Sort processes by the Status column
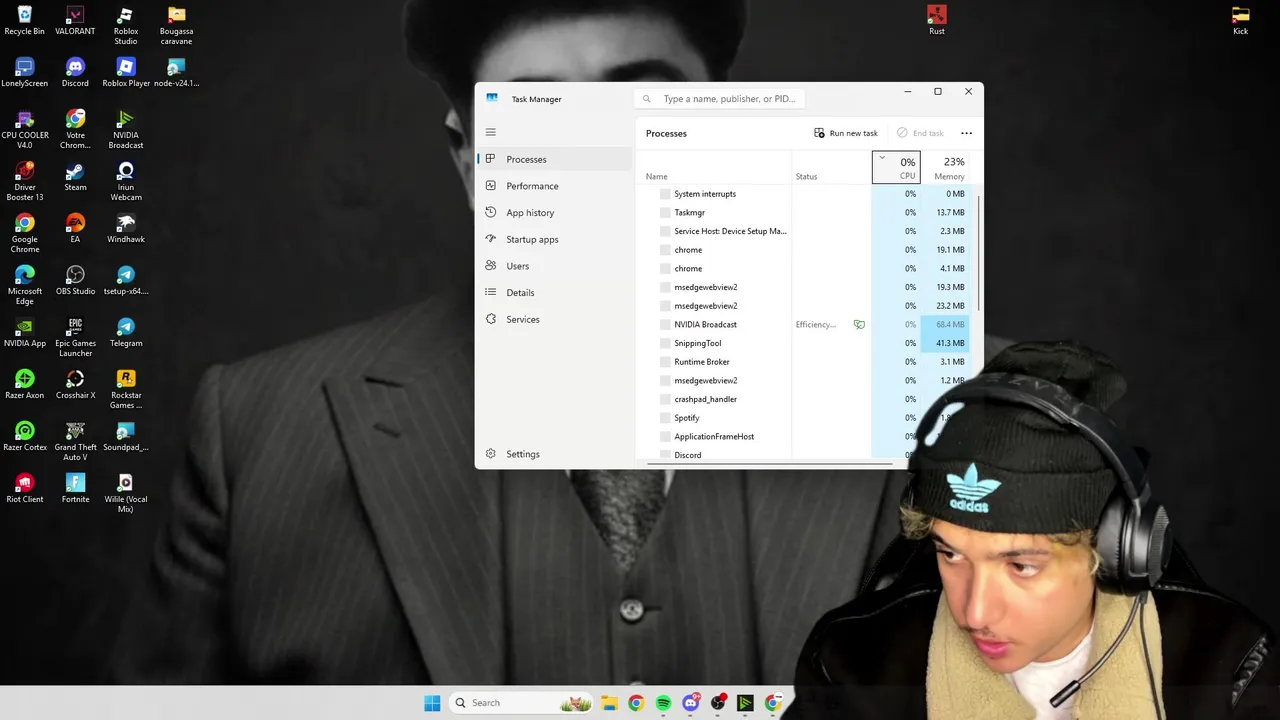This screenshot has width=1280, height=720. (831, 168)
